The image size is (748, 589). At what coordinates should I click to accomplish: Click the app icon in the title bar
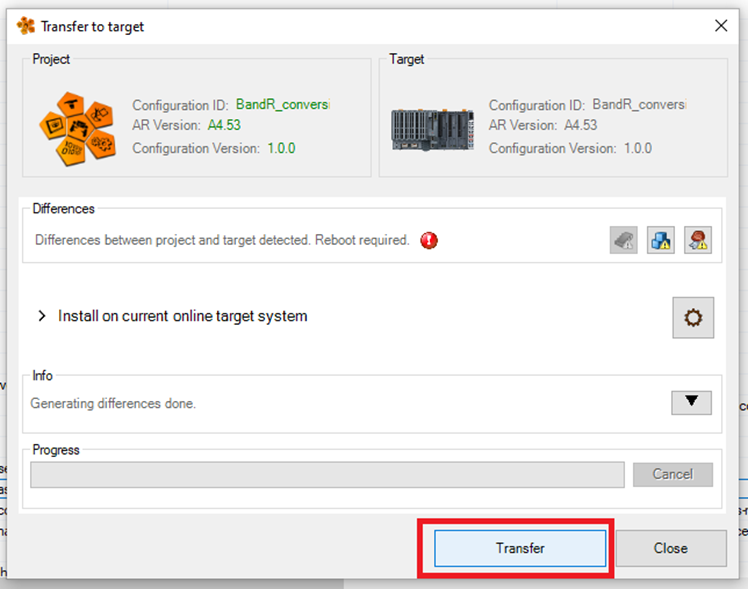click(26, 26)
